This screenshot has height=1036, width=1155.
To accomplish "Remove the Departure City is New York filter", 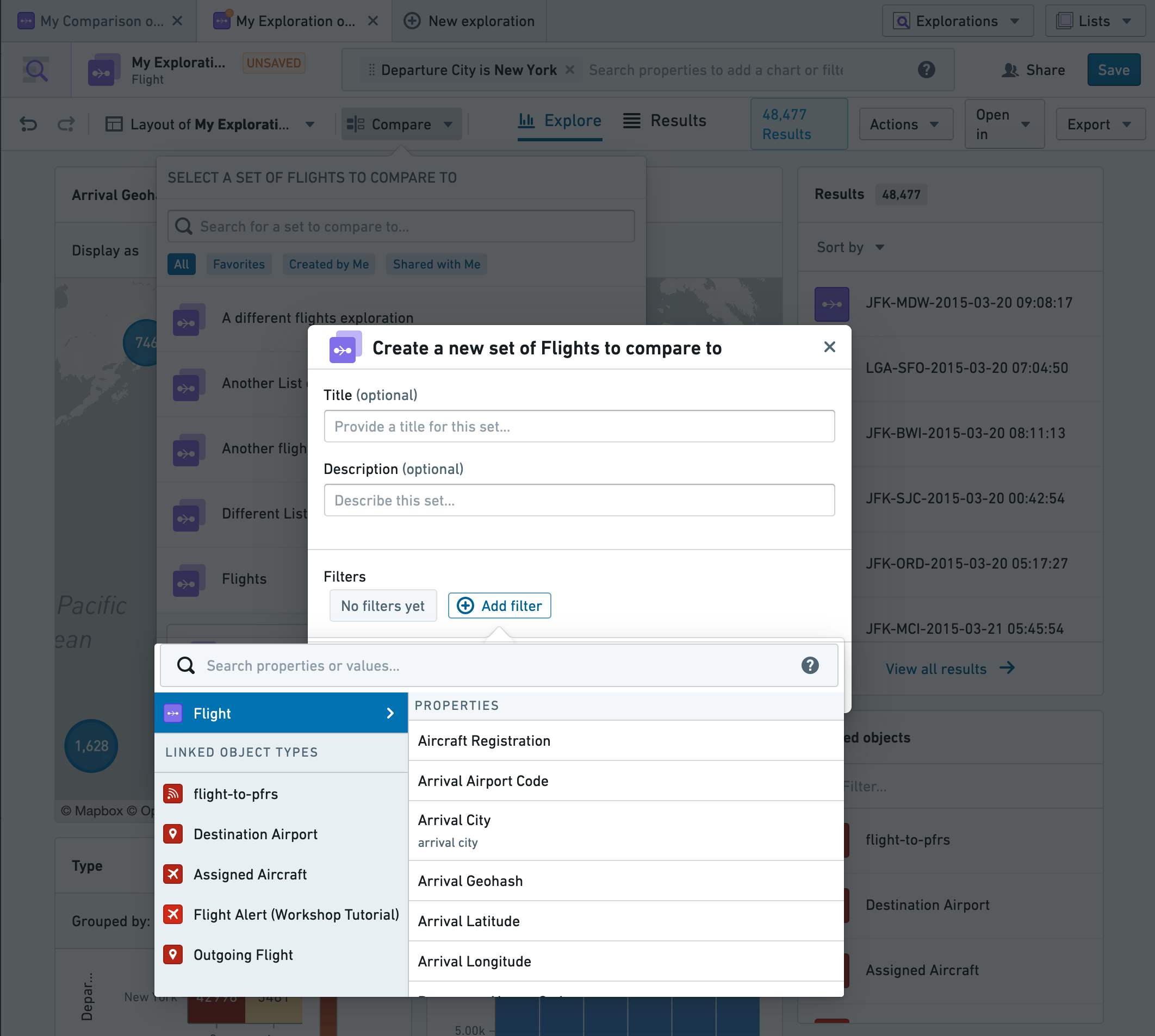I will (x=569, y=70).
